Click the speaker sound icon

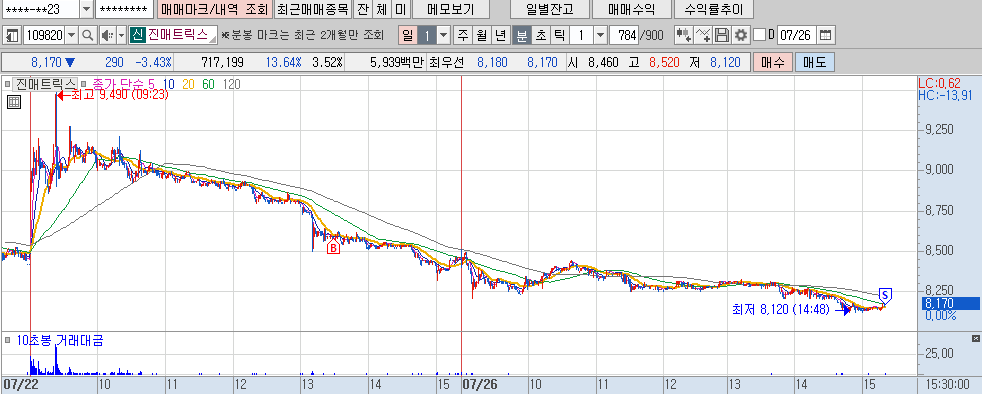point(107,35)
